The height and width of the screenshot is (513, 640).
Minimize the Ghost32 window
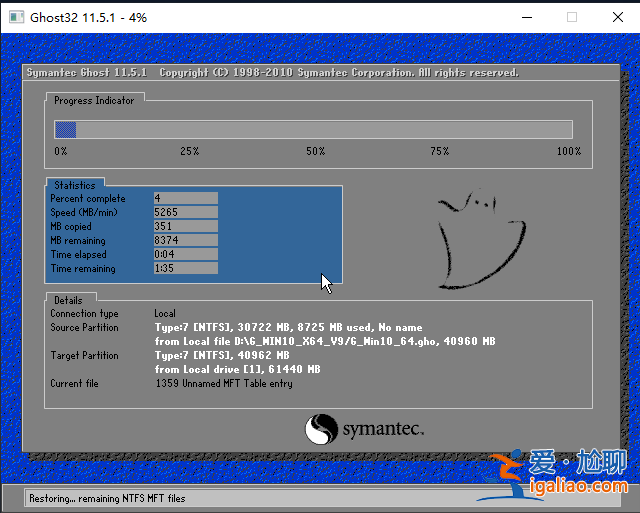coord(526,17)
